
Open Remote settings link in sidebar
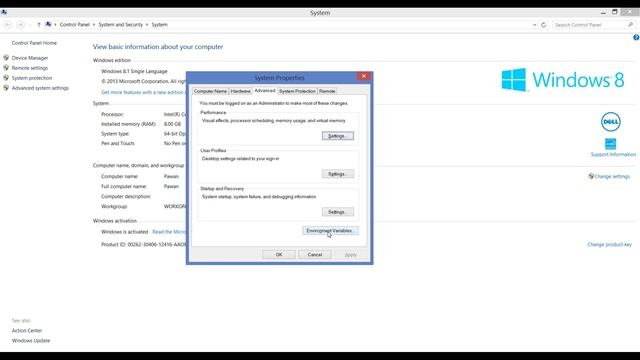(30, 68)
